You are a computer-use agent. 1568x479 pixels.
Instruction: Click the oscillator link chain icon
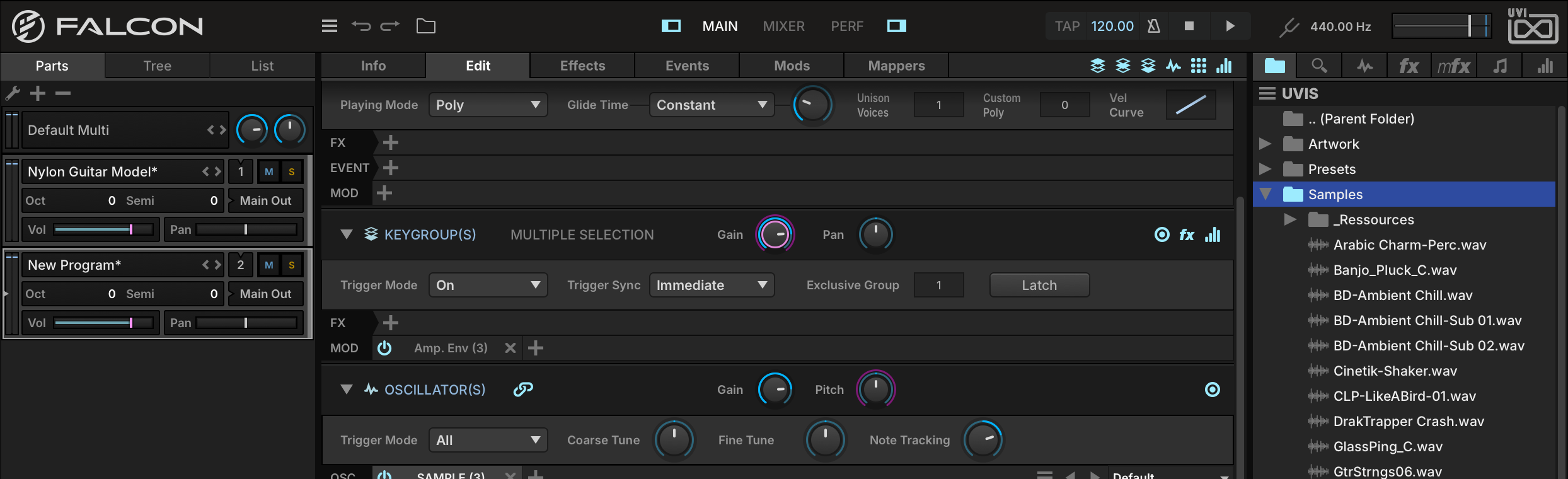[523, 390]
